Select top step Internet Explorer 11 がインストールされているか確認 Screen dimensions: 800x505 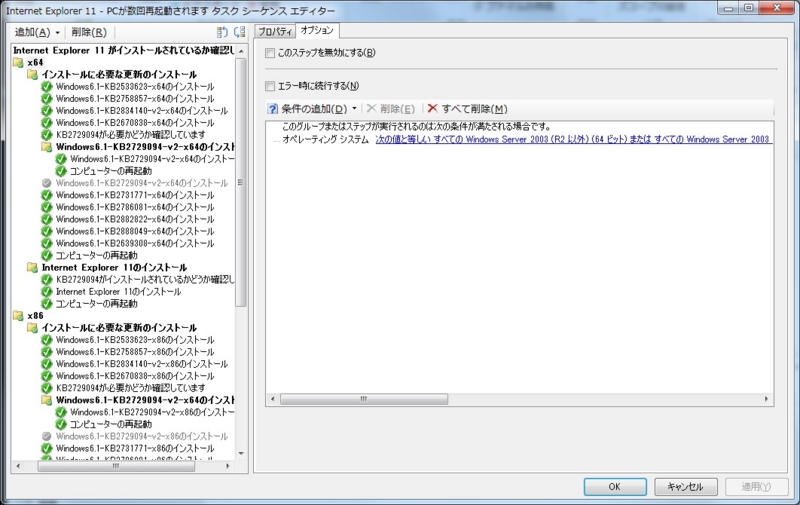[x=123, y=50]
